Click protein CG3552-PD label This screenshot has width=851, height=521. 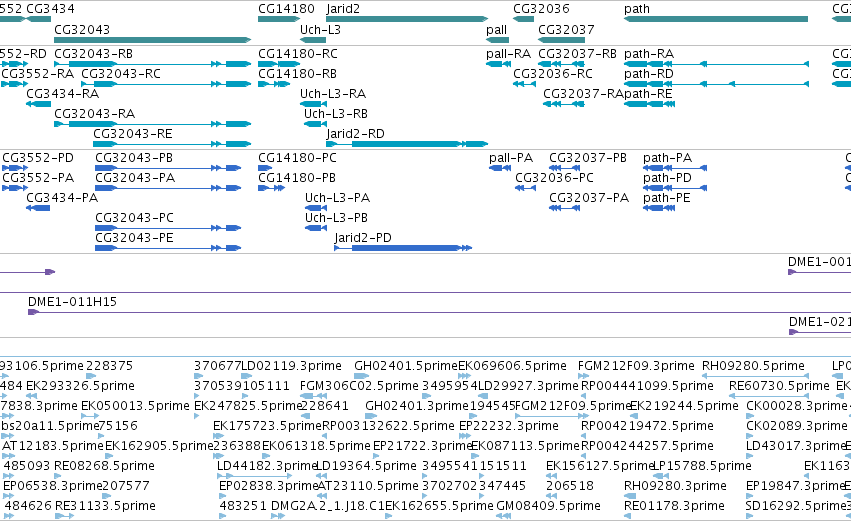(38, 158)
